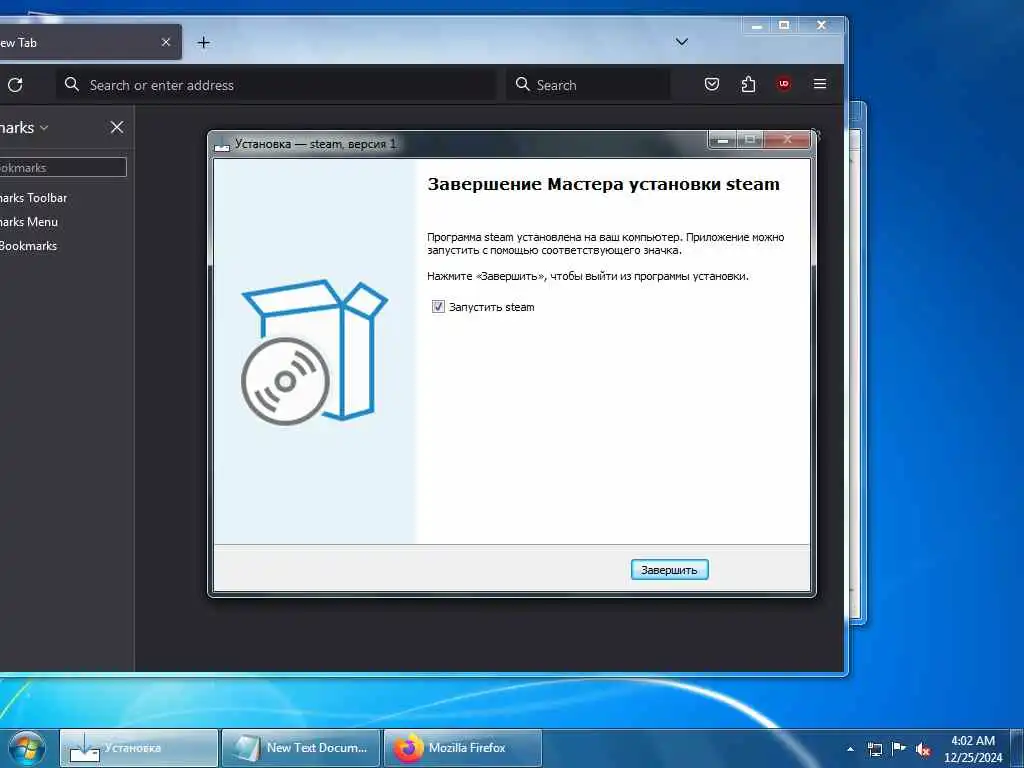The width and height of the screenshot is (1024, 768).
Task: Click the Search bookmarks field in sidebar
Action: [x=62, y=168]
